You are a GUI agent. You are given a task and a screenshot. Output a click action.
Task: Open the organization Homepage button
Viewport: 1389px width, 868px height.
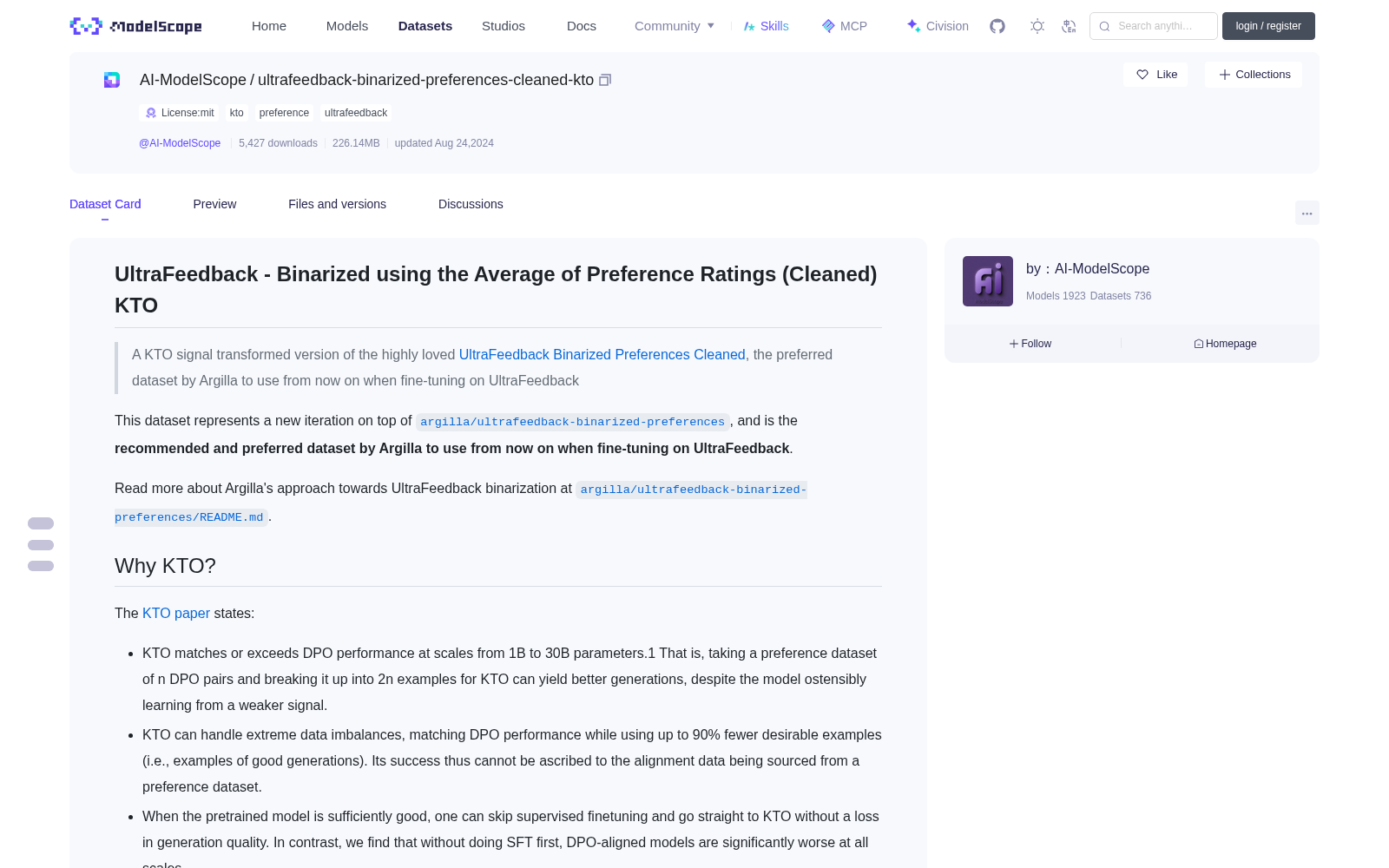tap(1225, 344)
